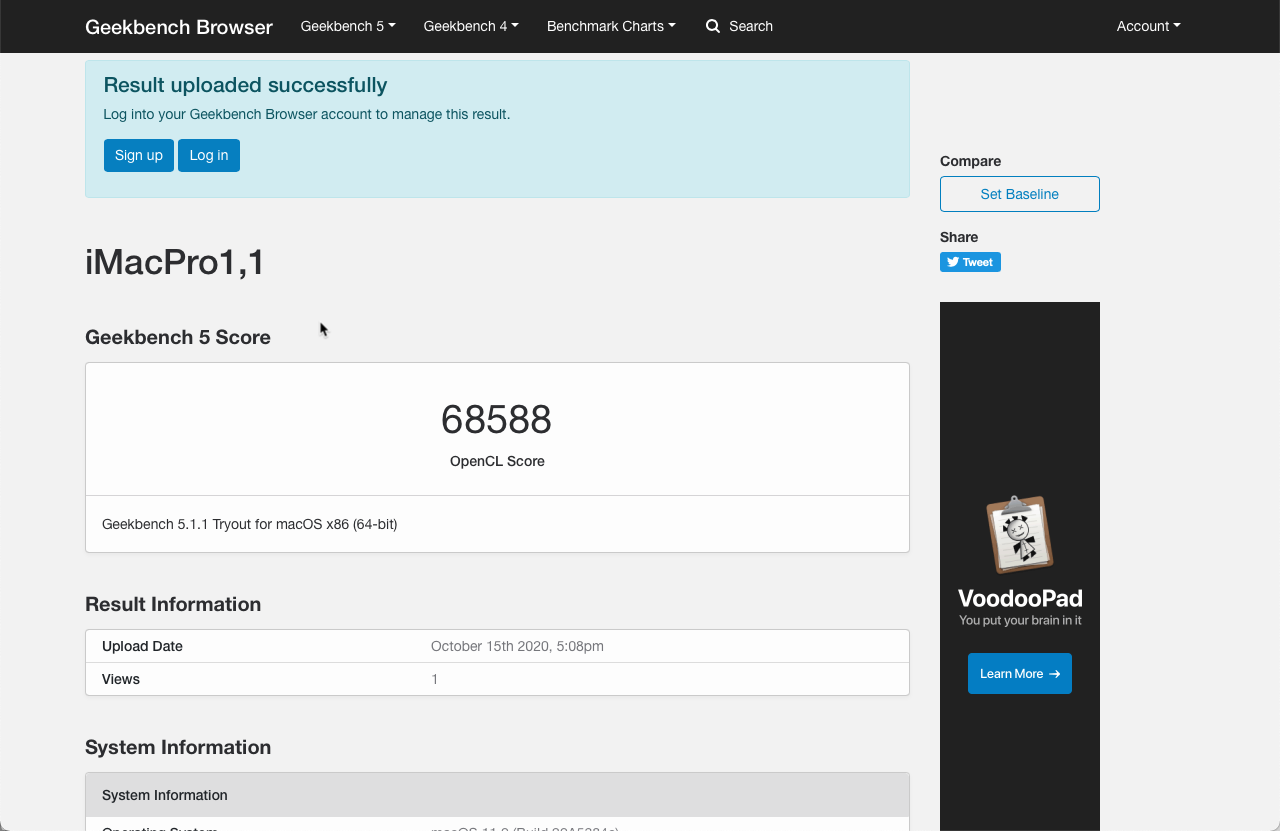Click the Share sidebar label
Viewport: 1280px width, 831px height.
coord(959,237)
